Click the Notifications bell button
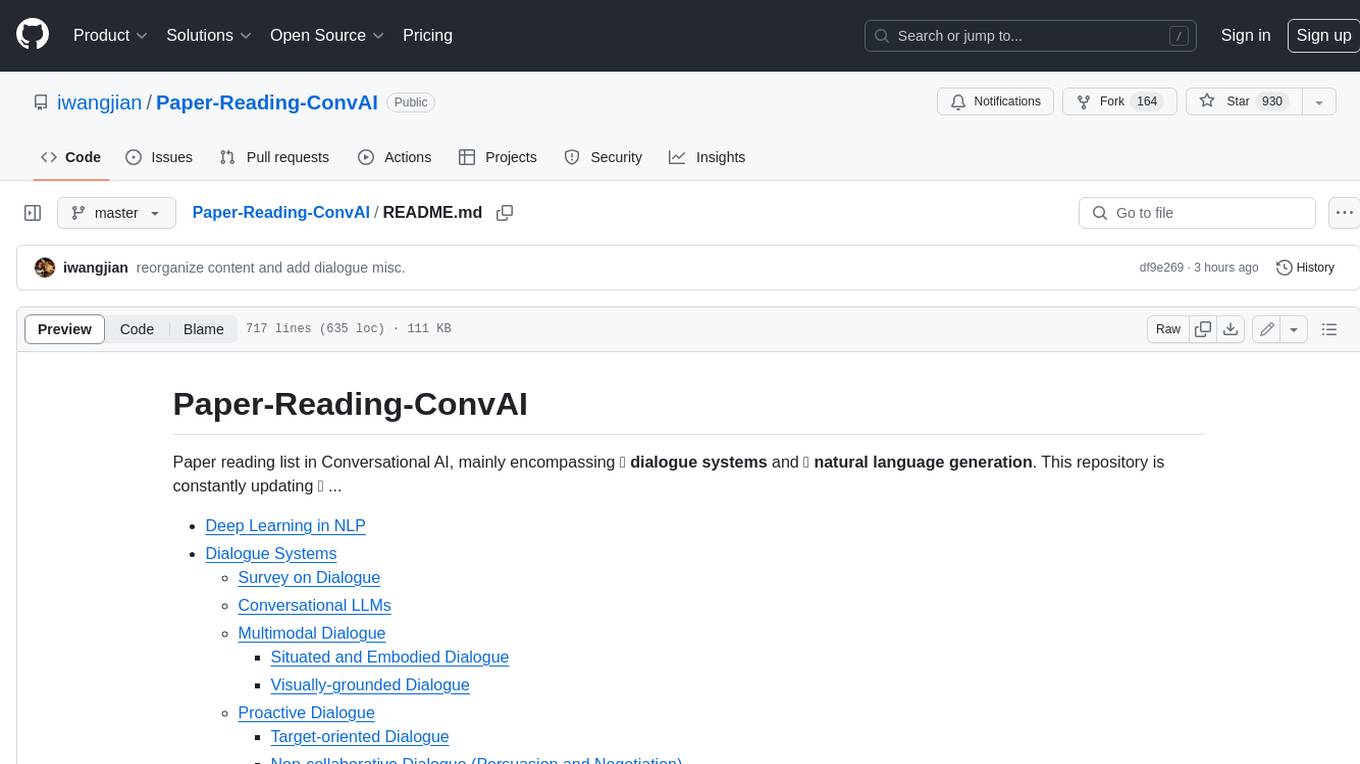The image size is (1360, 764). point(995,102)
